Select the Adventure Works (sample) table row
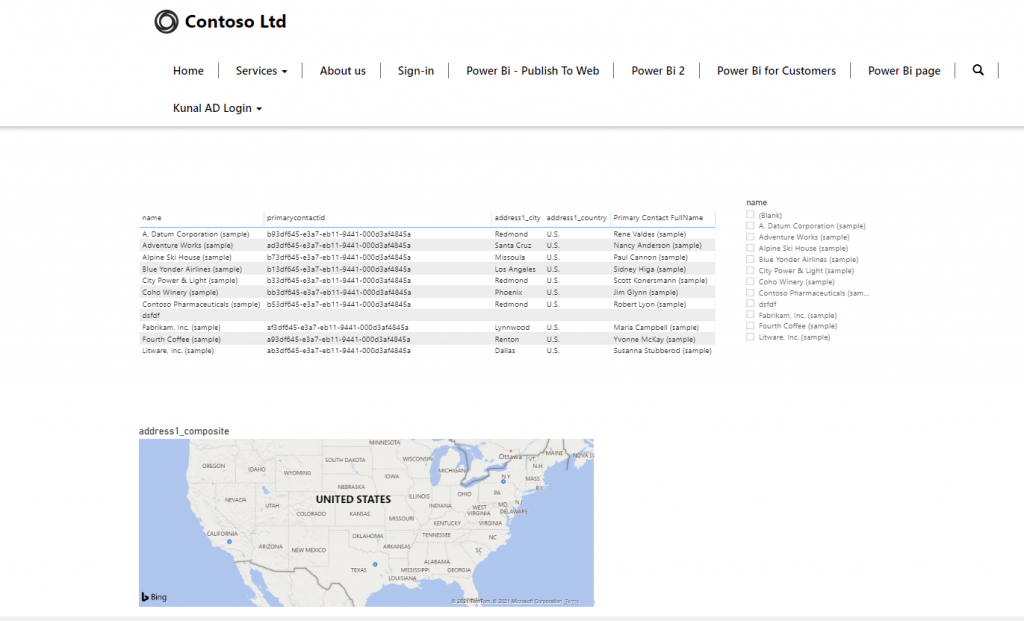 (x=427, y=246)
